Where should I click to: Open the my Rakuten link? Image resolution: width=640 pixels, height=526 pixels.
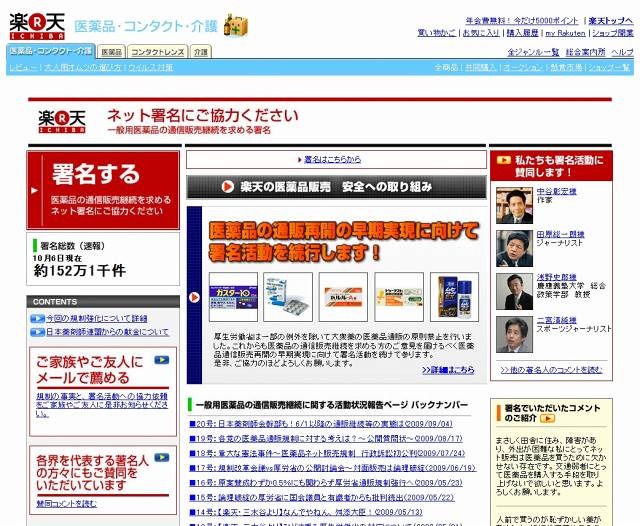[565, 33]
